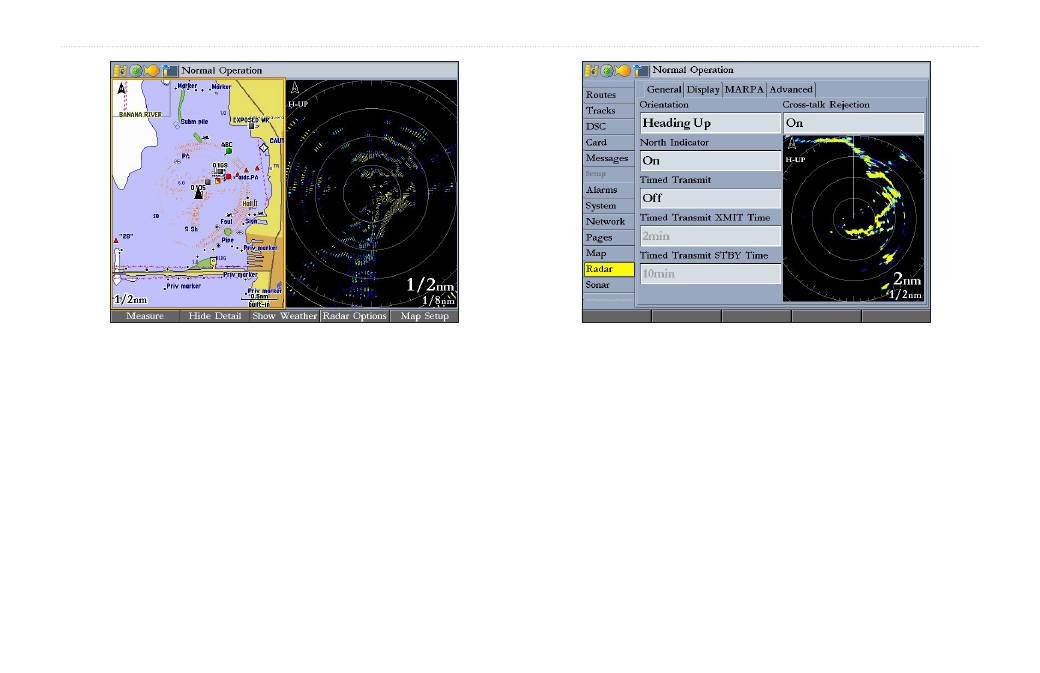Select the green ABC waypoint marker
Screen dimensions: 1040x673
pos(229,151)
